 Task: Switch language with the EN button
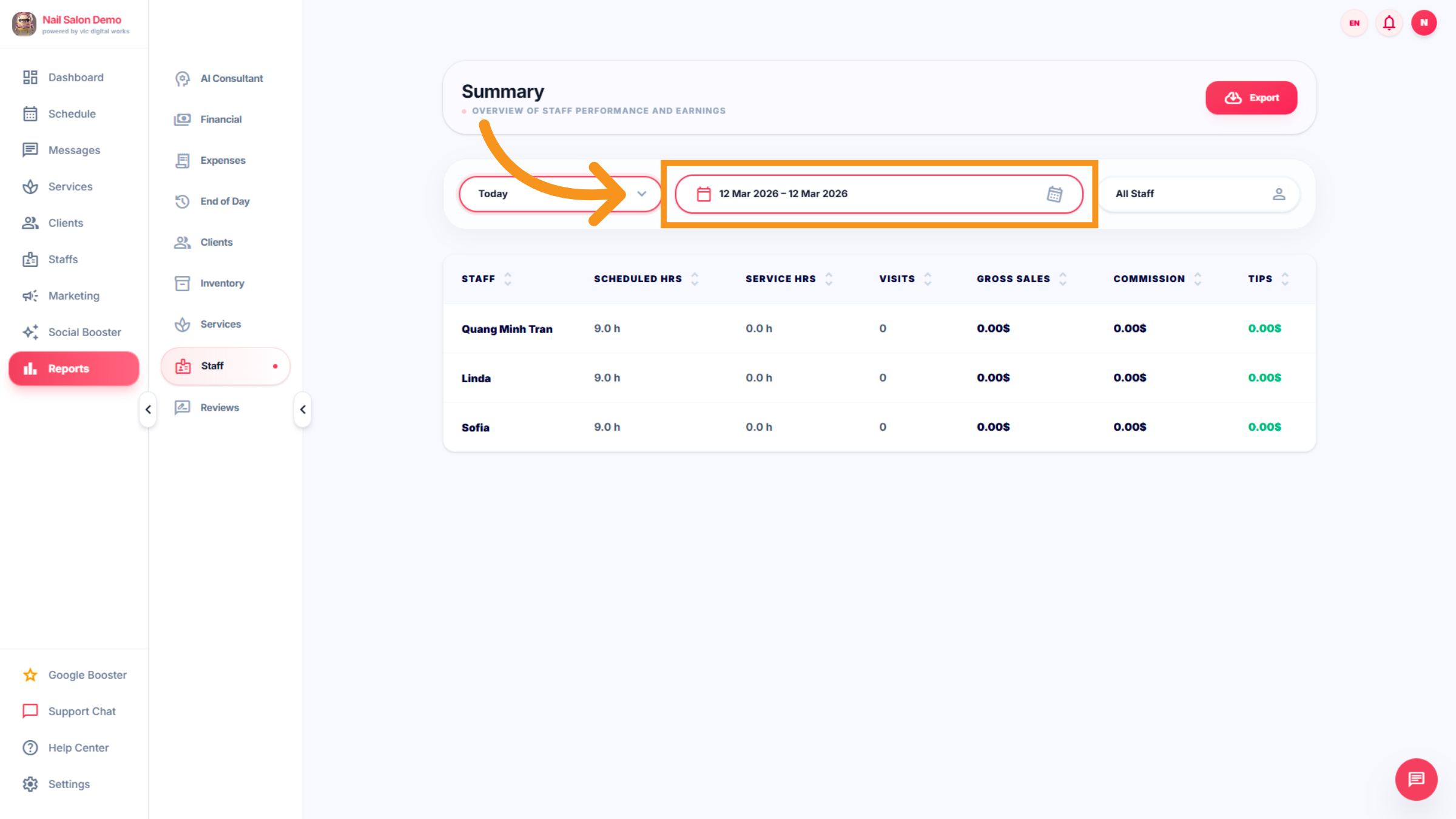pyautogui.click(x=1354, y=23)
